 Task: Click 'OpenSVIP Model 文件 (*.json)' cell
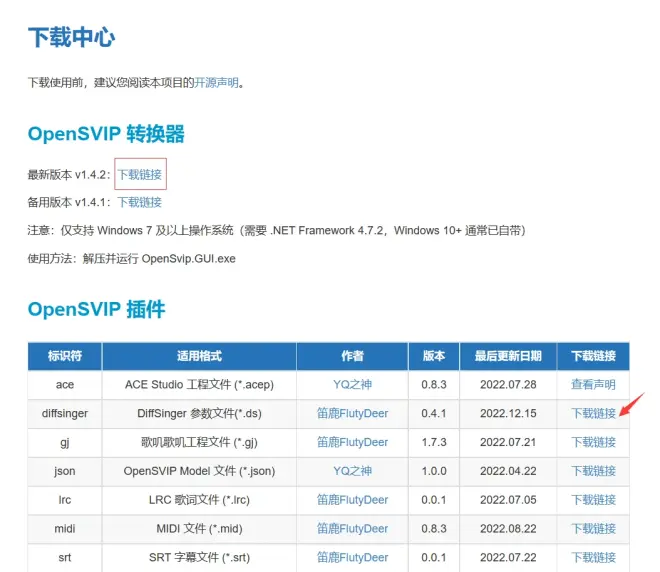pos(199,471)
